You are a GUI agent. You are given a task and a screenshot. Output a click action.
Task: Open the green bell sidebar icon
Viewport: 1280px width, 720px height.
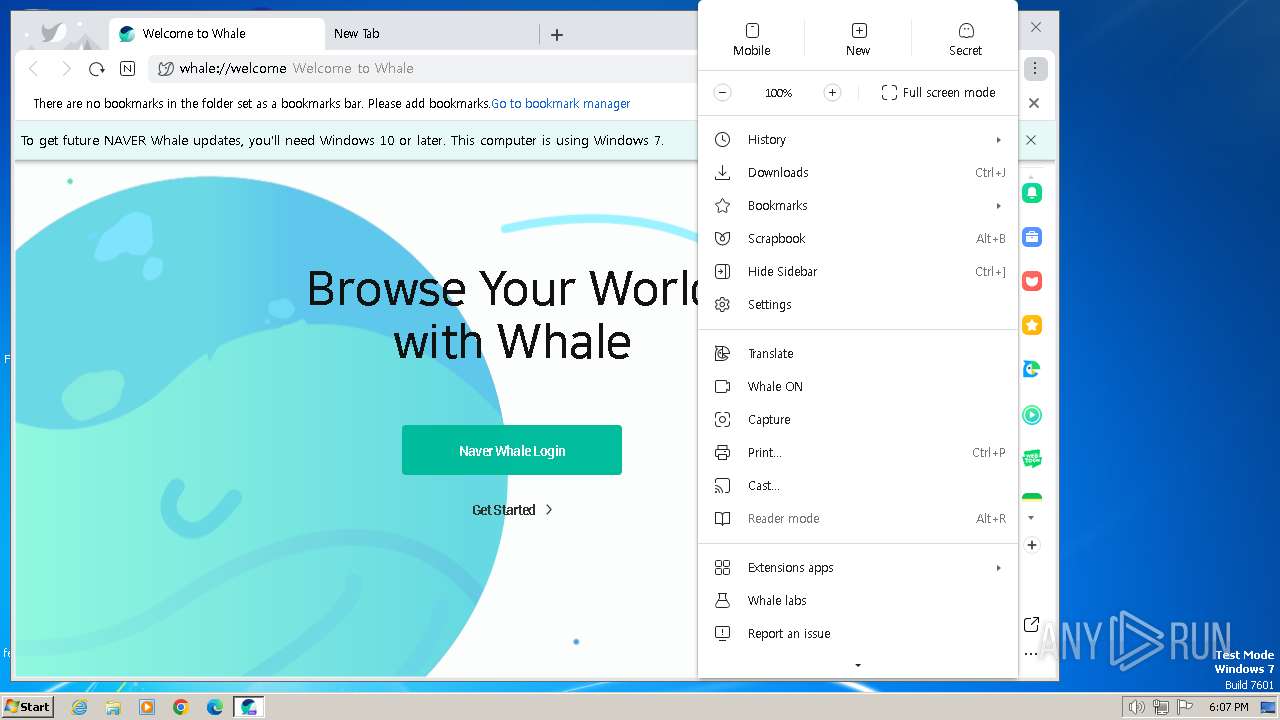click(1032, 193)
